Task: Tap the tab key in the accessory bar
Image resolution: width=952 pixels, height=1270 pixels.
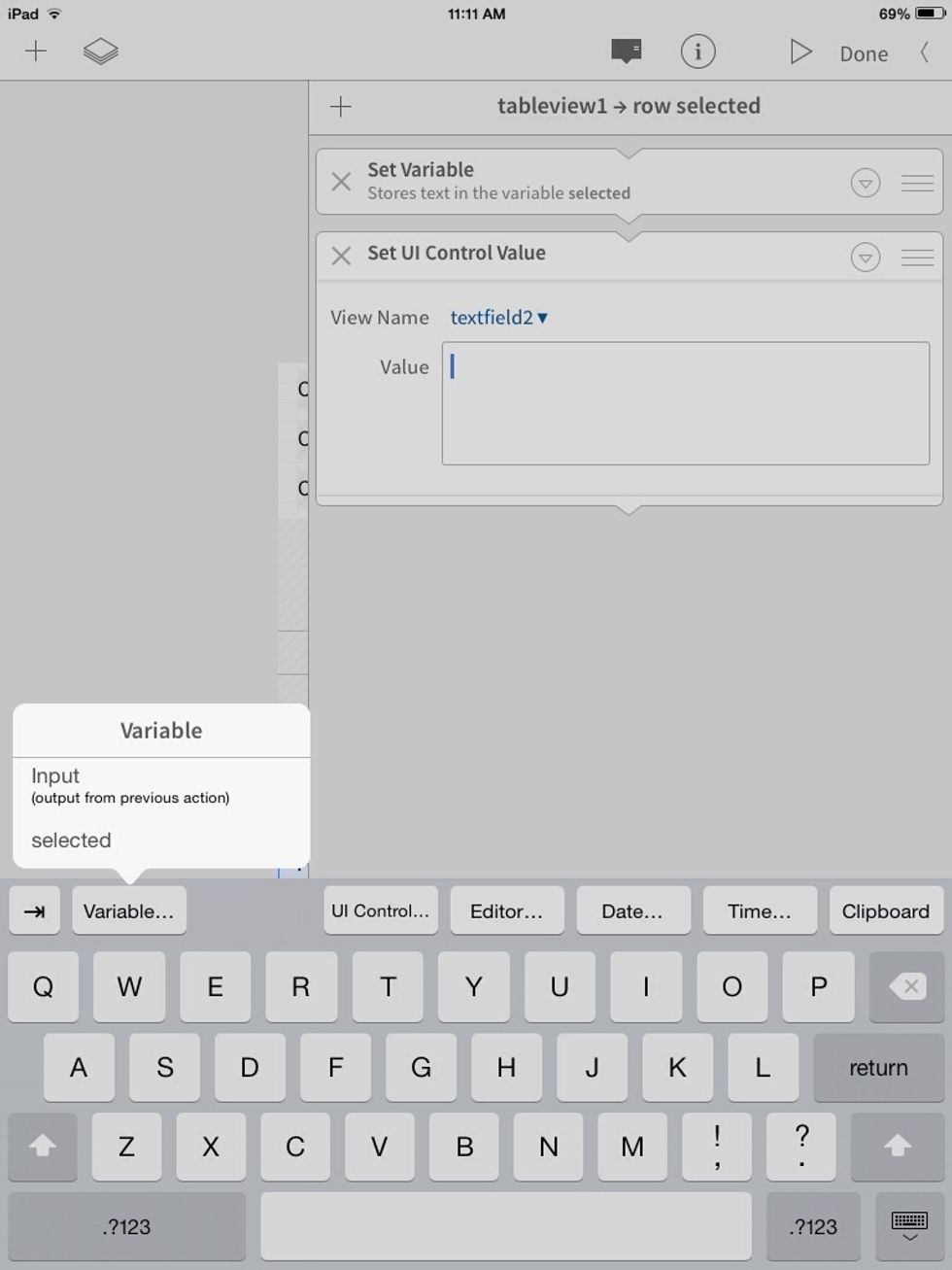Action: pos(34,910)
